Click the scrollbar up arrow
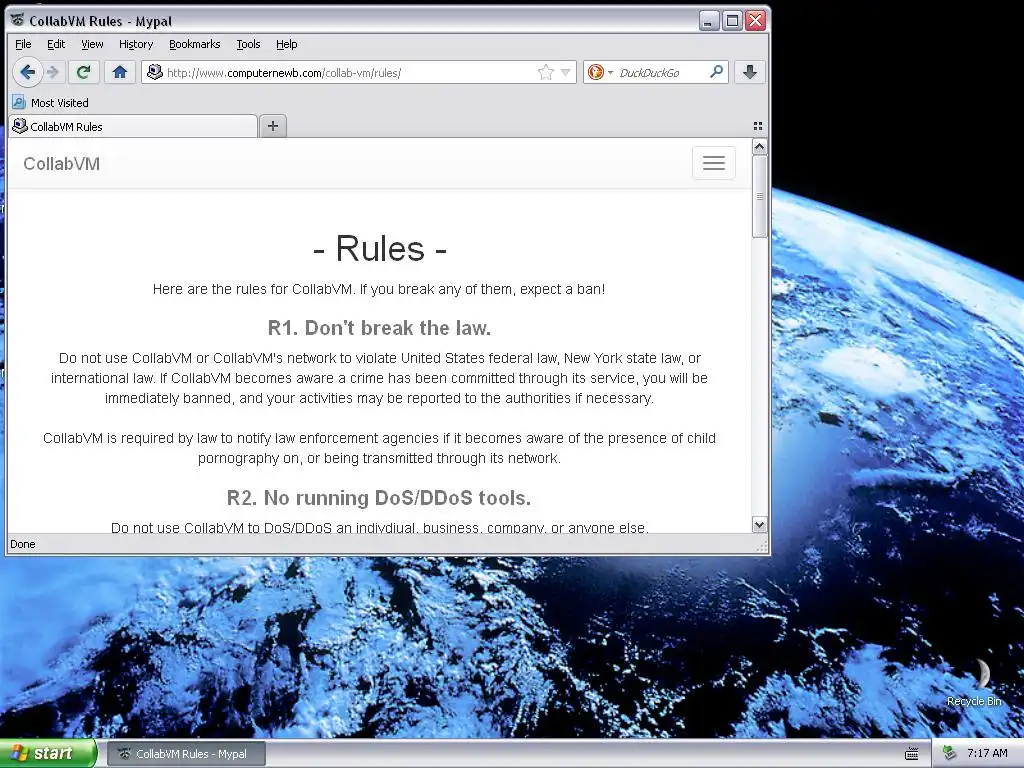The height and width of the screenshot is (768, 1024). (x=759, y=146)
